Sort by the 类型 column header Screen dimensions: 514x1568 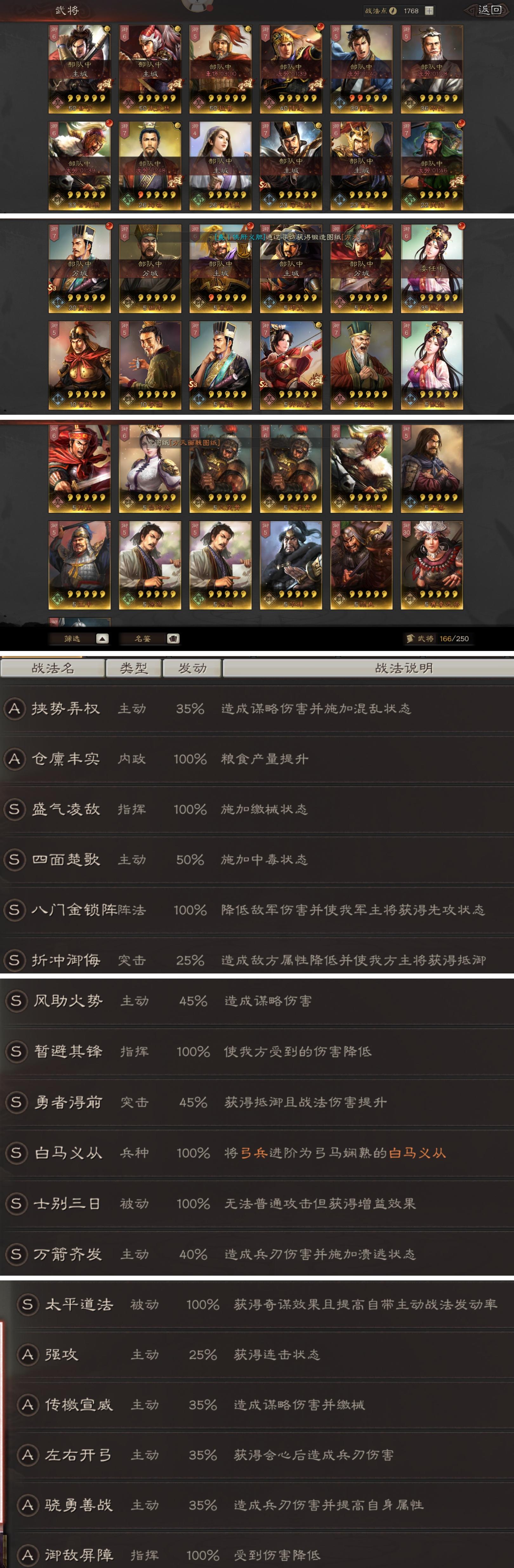click(x=133, y=668)
